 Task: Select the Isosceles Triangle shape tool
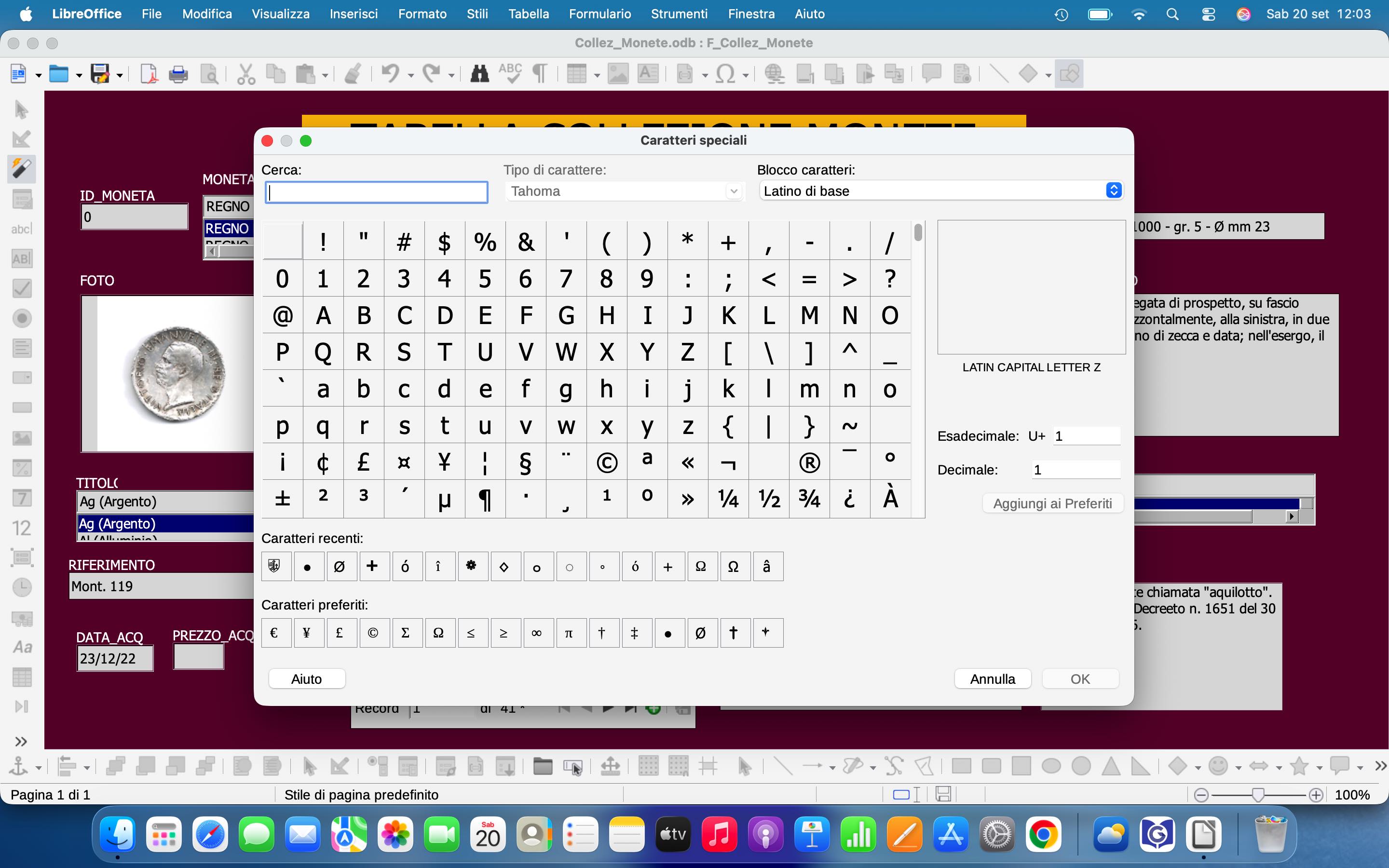1111,766
